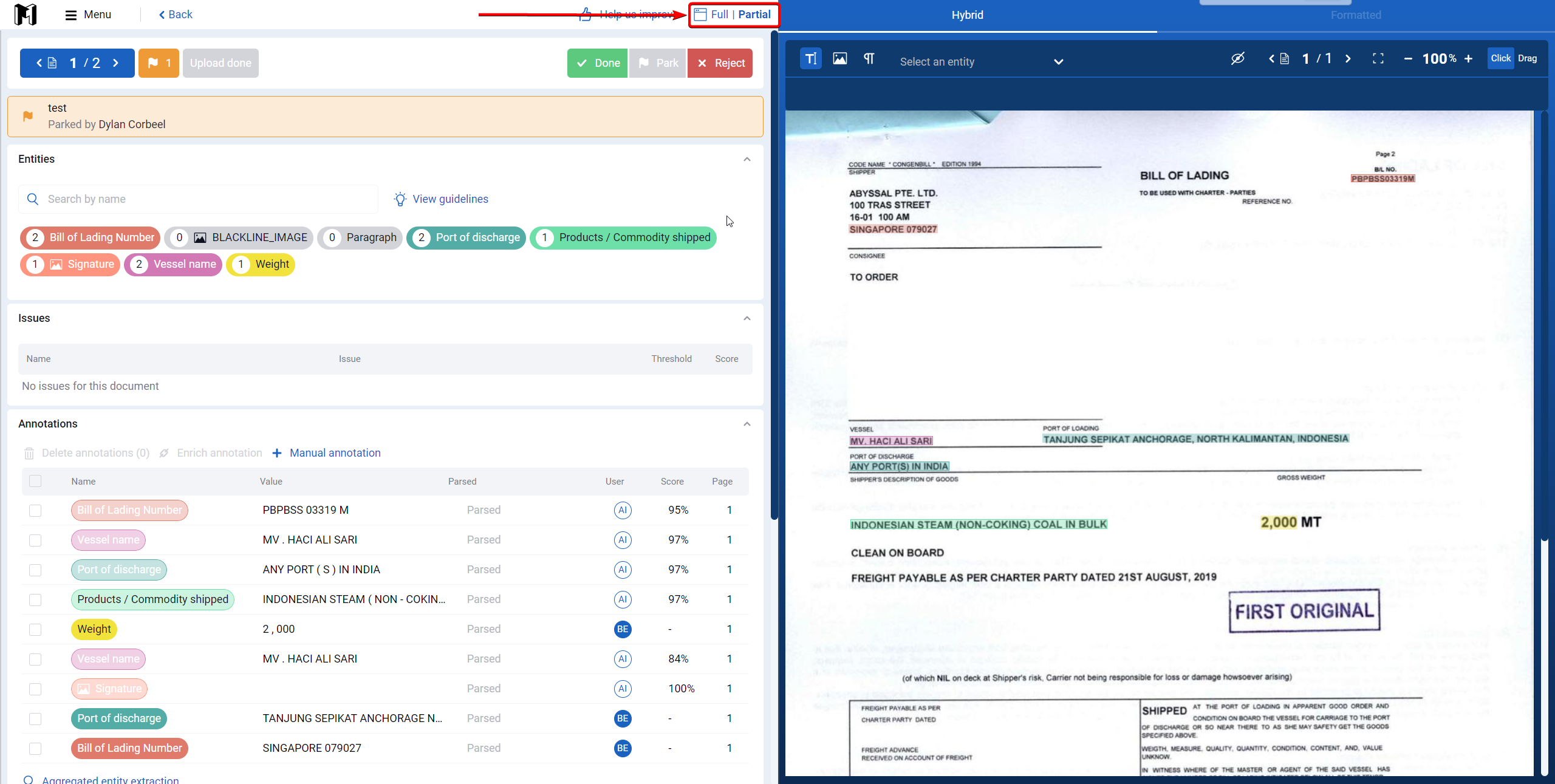The height and width of the screenshot is (784, 1555).
Task: Open the hamburger Menu
Action: coord(88,15)
